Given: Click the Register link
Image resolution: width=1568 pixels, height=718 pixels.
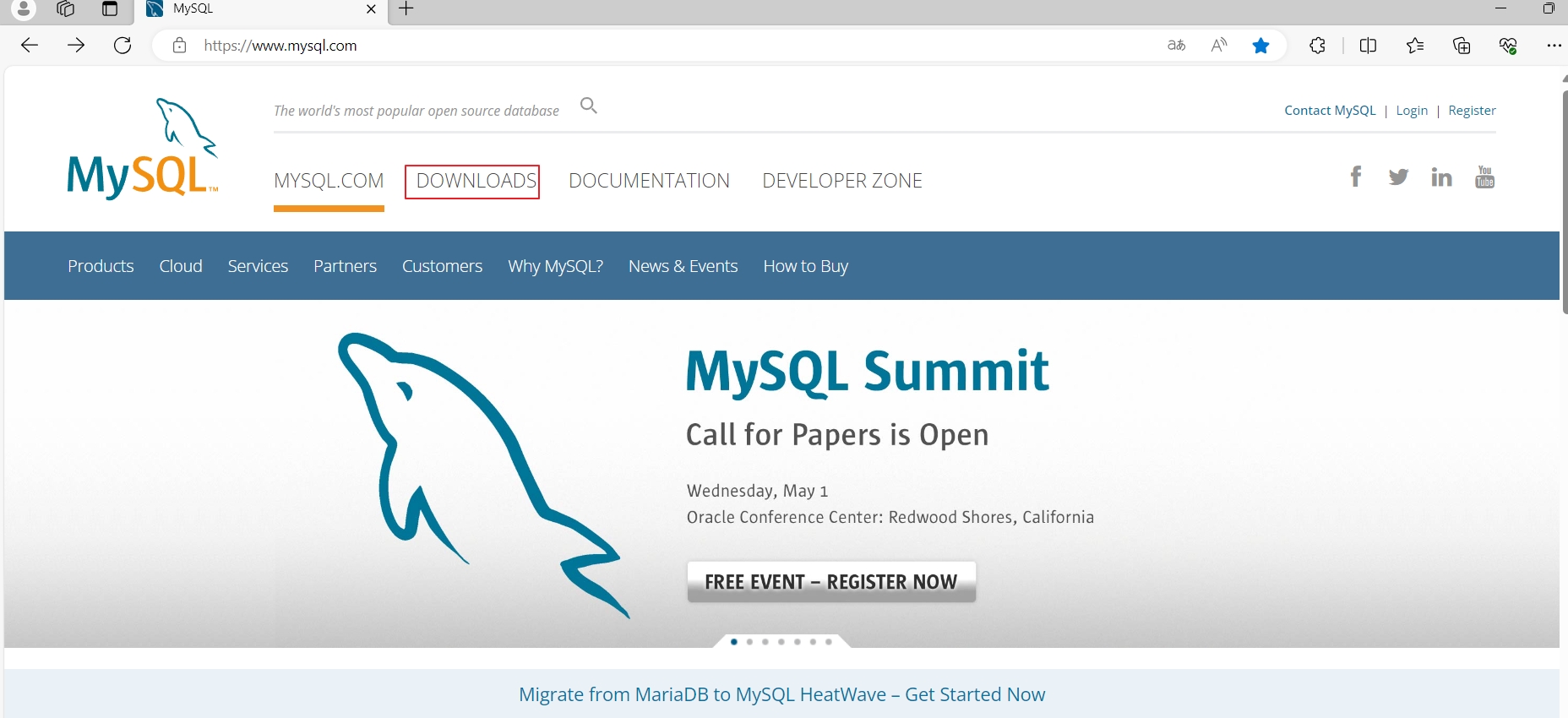Looking at the screenshot, I should pyautogui.click(x=1472, y=111).
